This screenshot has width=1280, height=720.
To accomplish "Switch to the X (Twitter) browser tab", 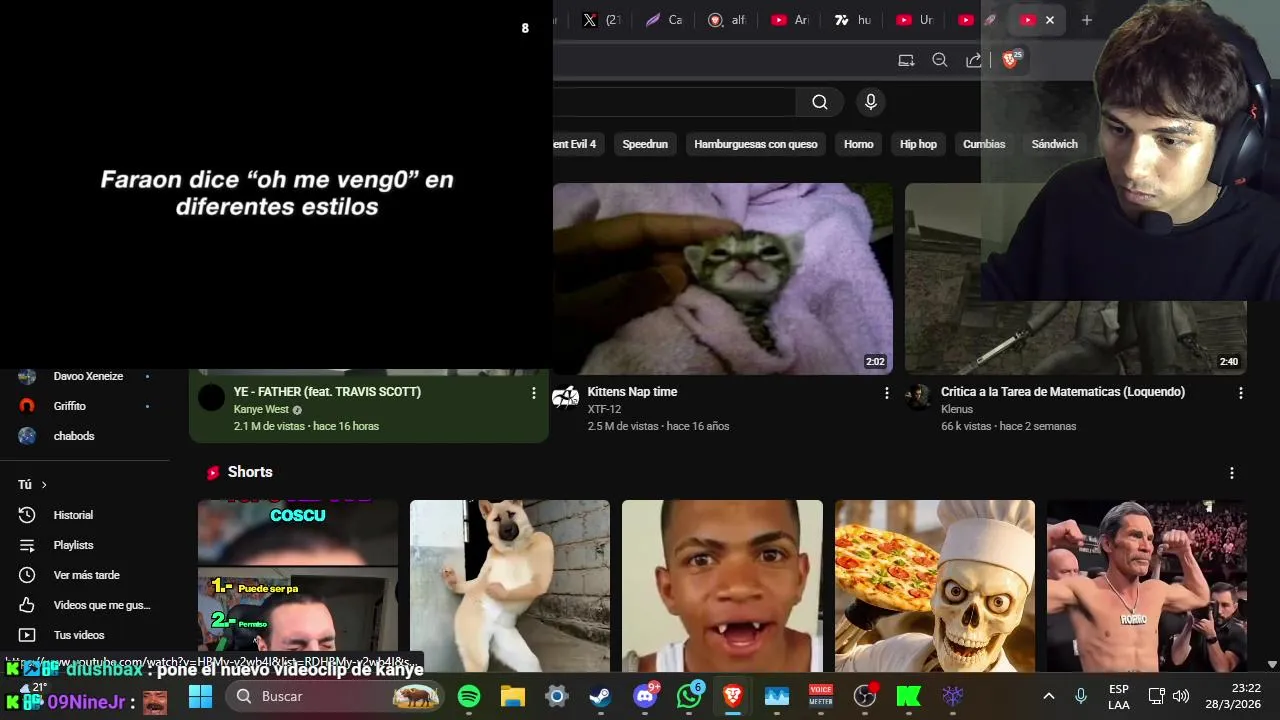I will pos(602,20).
